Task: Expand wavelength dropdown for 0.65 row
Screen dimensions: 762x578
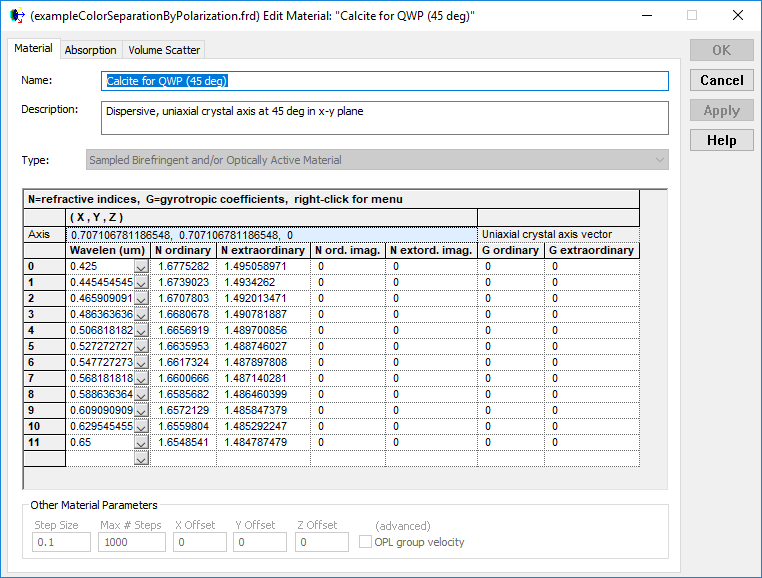Action: 141,442
